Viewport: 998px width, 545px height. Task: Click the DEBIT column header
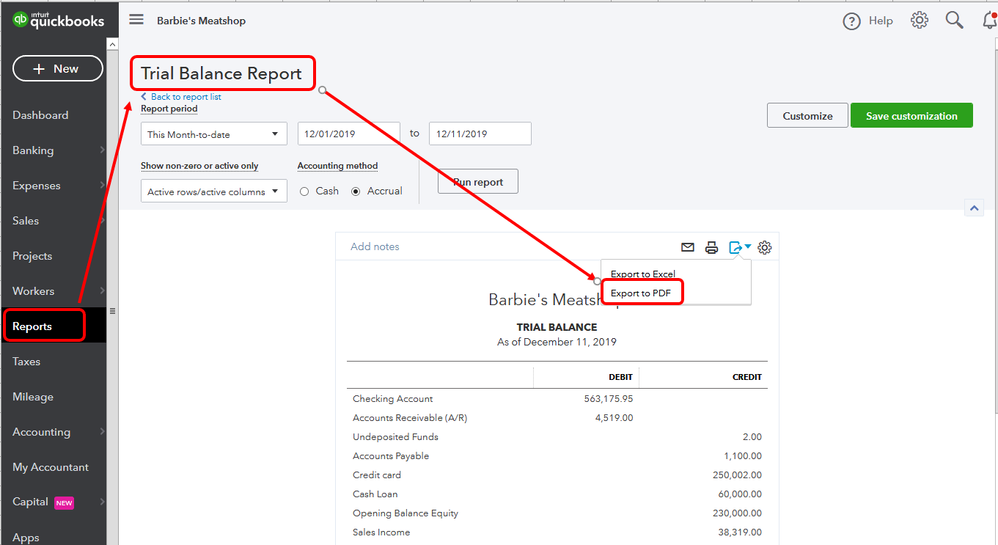point(620,377)
